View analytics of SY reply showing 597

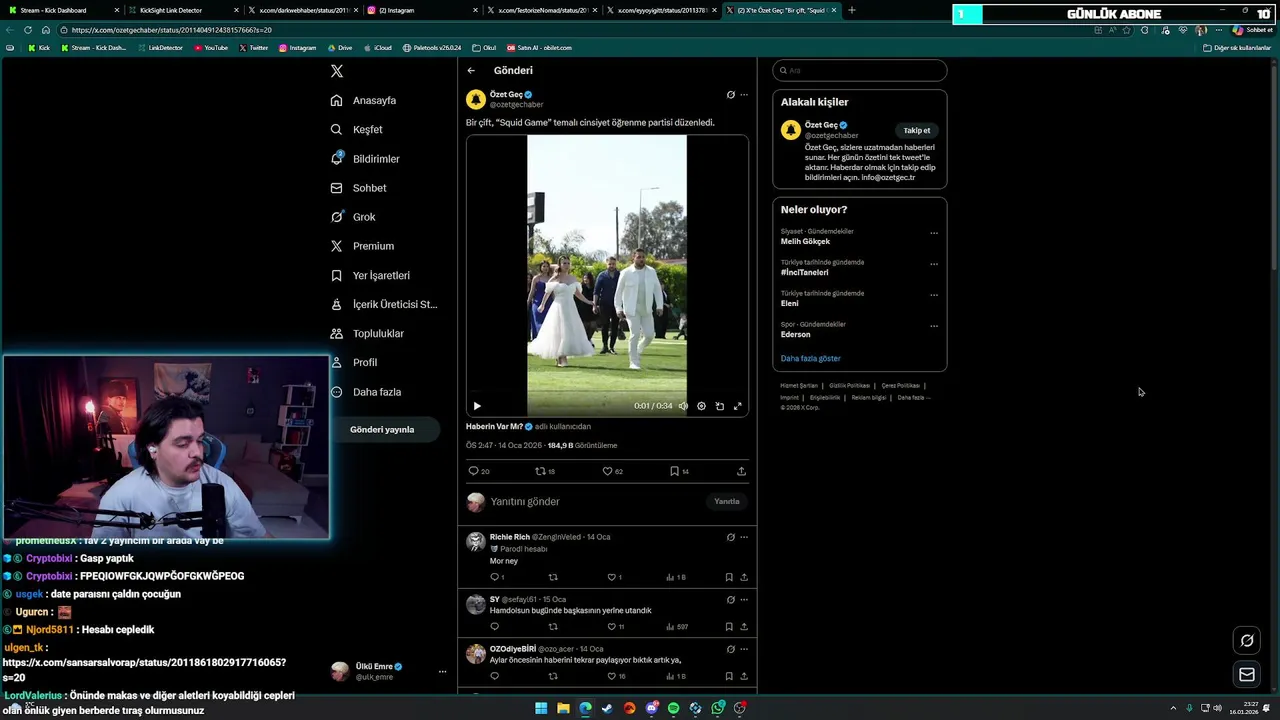pyautogui.click(x=677, y=627)
